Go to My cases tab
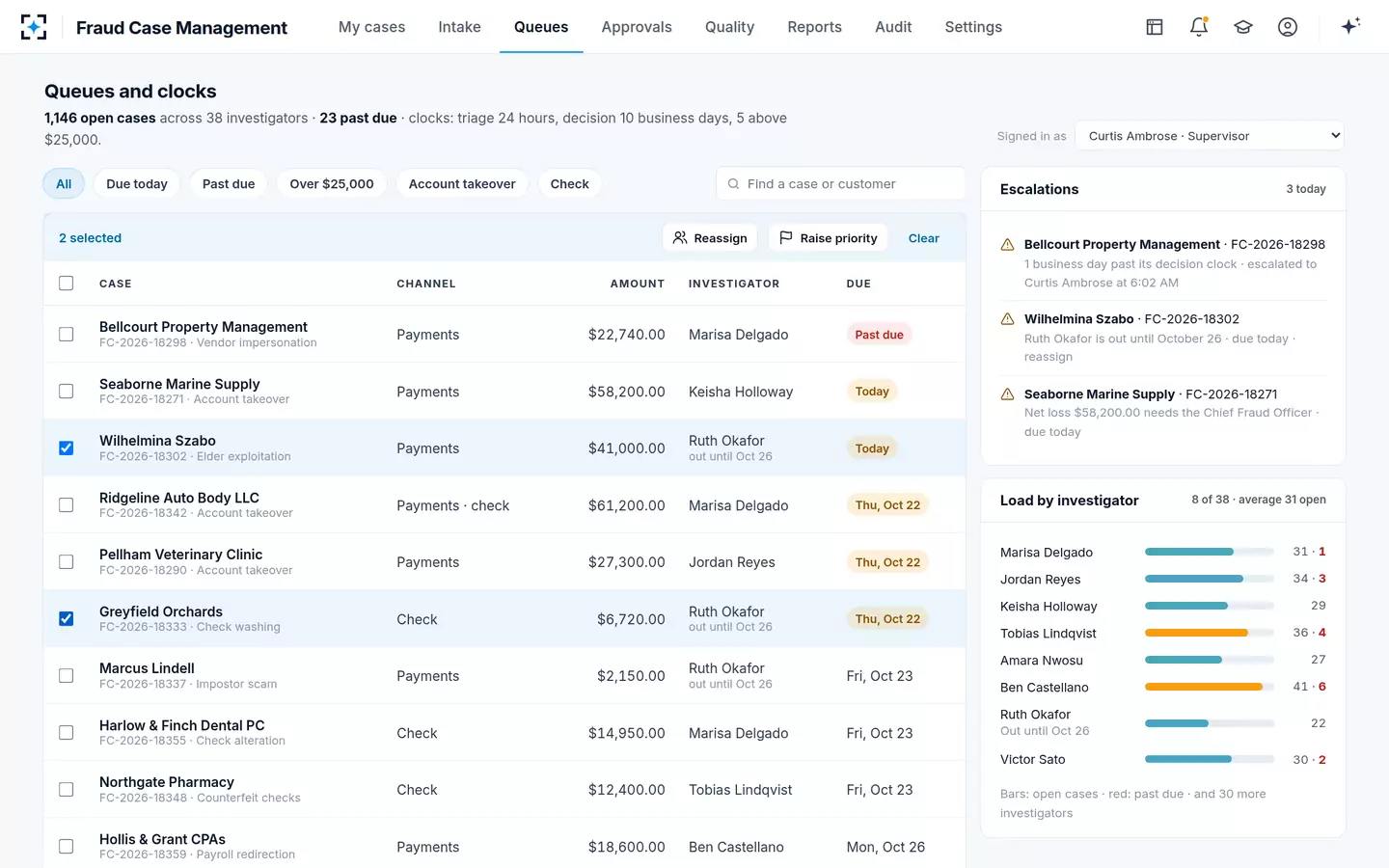1389x868 pixels. (371, 27)
